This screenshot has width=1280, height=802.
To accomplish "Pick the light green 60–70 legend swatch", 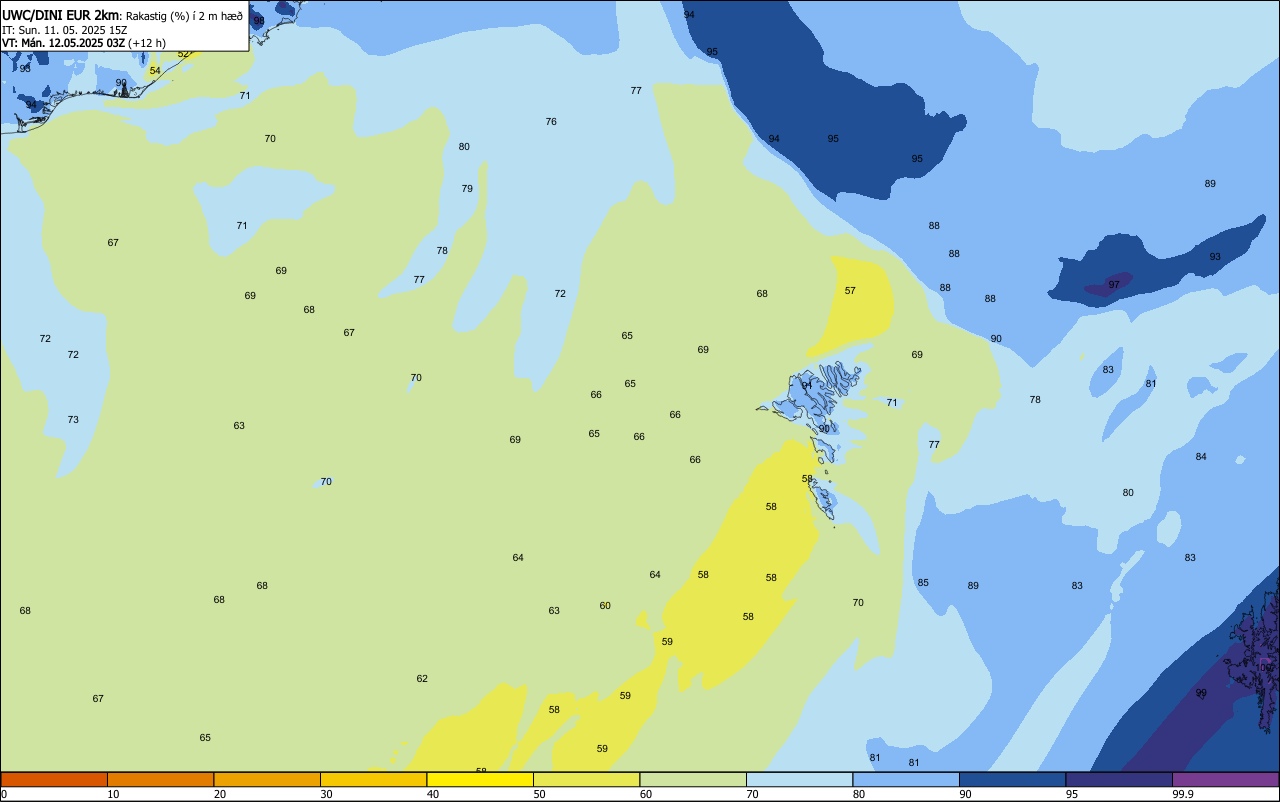I will click(x=693, y=779).
